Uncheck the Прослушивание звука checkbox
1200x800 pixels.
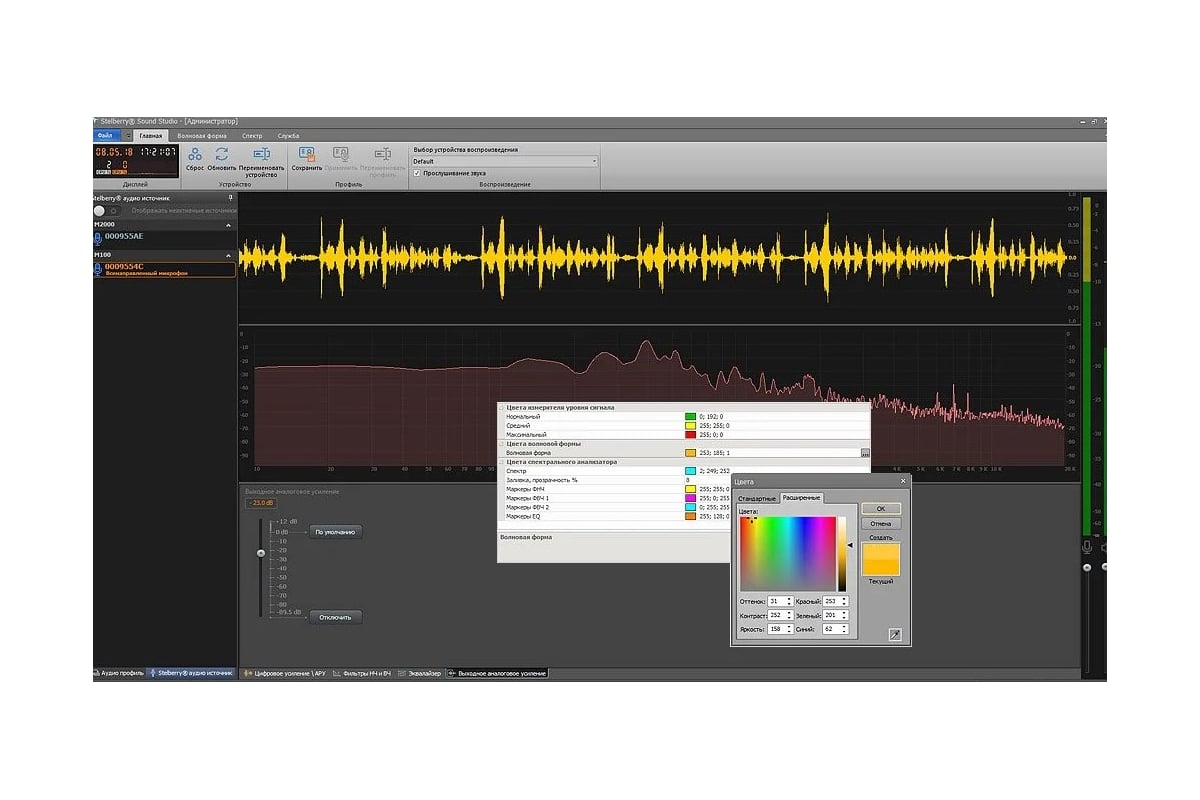[x=417, y=172]
